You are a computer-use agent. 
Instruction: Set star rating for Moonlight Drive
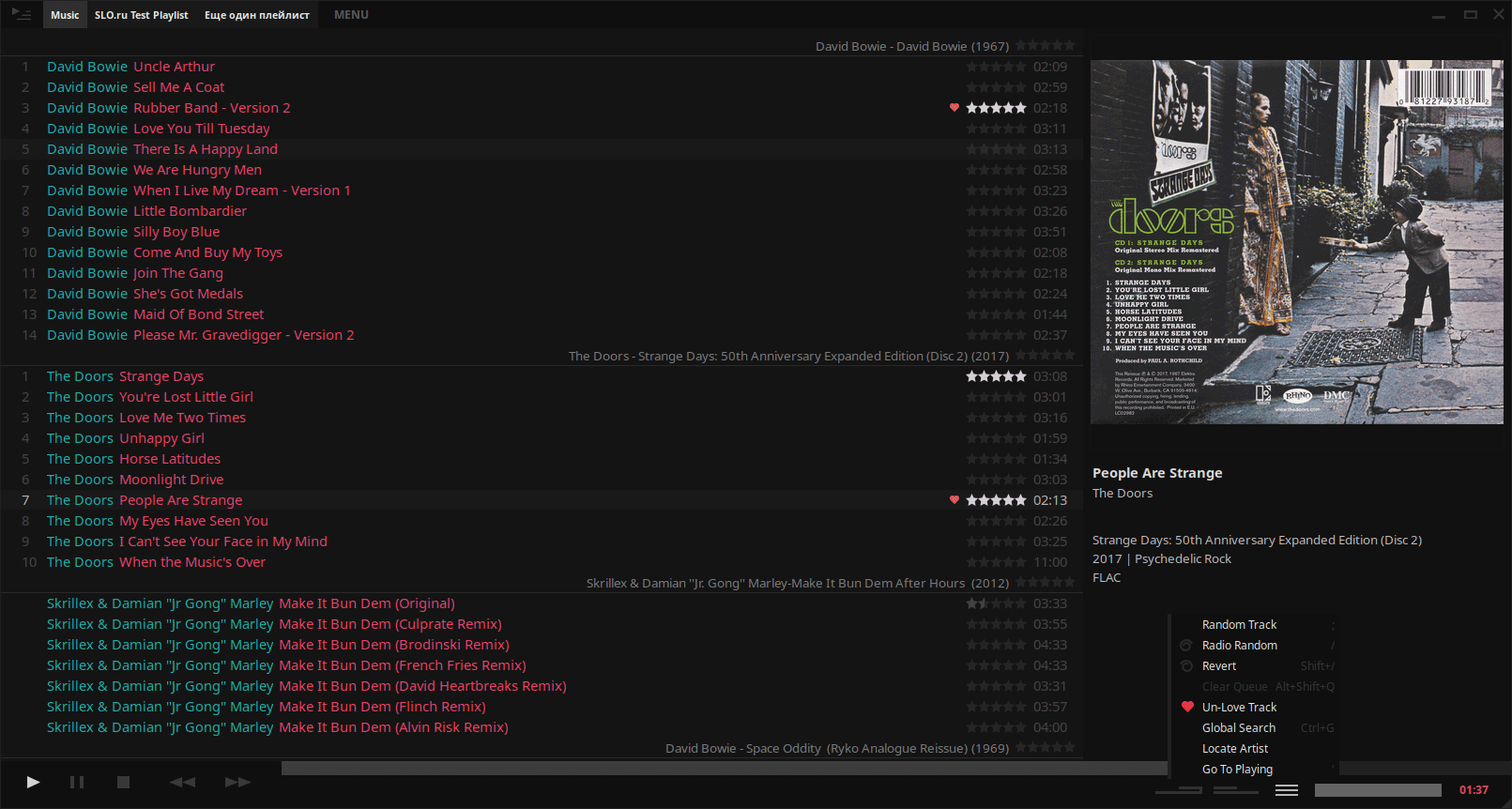996,480
